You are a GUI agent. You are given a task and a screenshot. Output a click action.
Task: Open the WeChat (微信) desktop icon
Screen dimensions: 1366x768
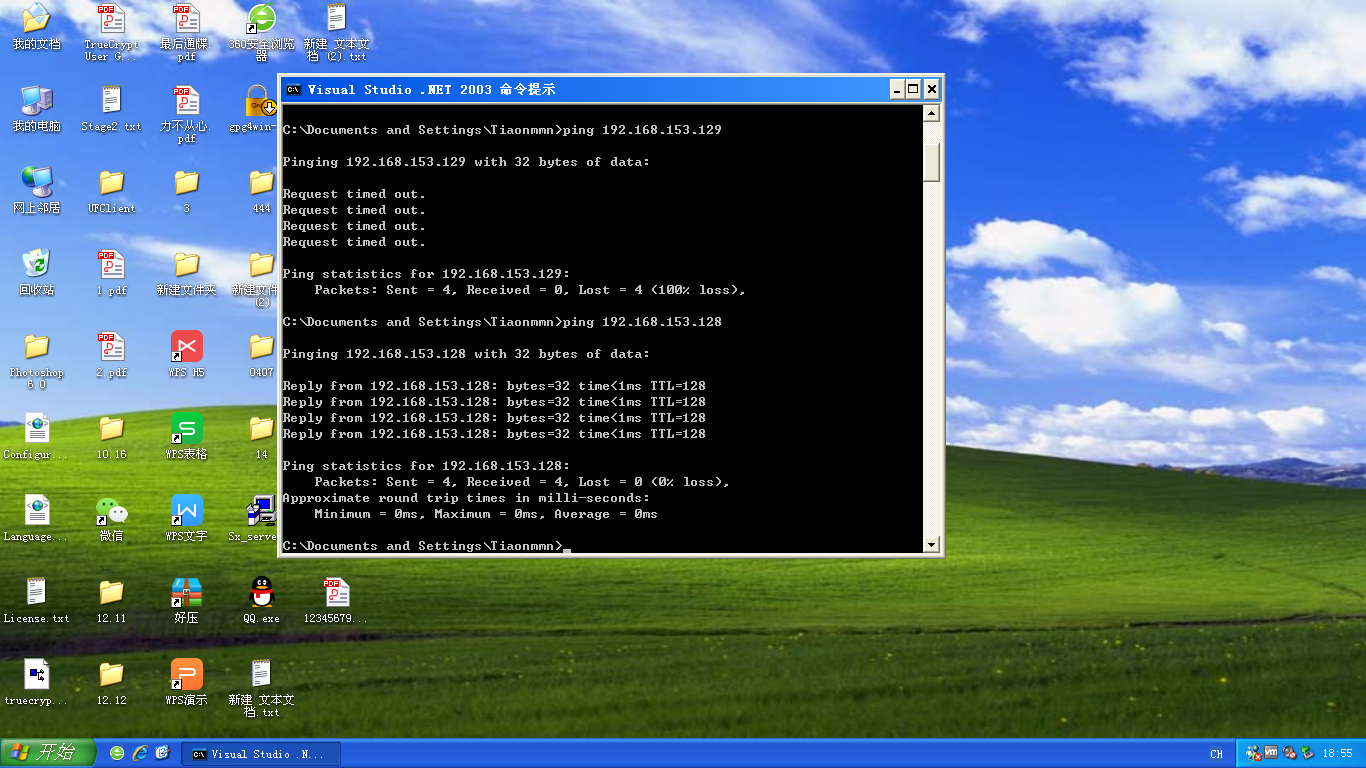[111, 511]
